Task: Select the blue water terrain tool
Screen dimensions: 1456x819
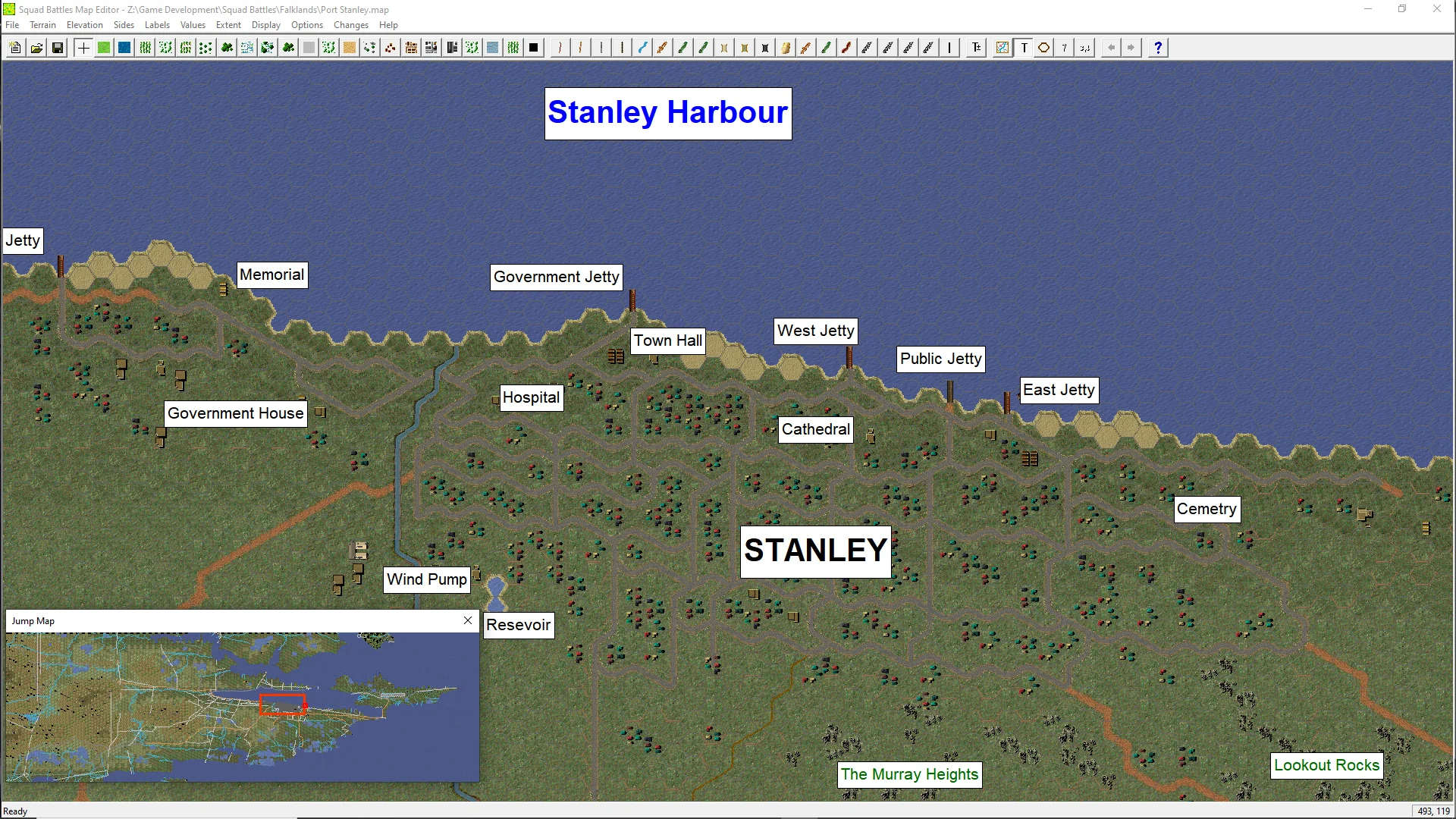Action: [x=124, y=48]
